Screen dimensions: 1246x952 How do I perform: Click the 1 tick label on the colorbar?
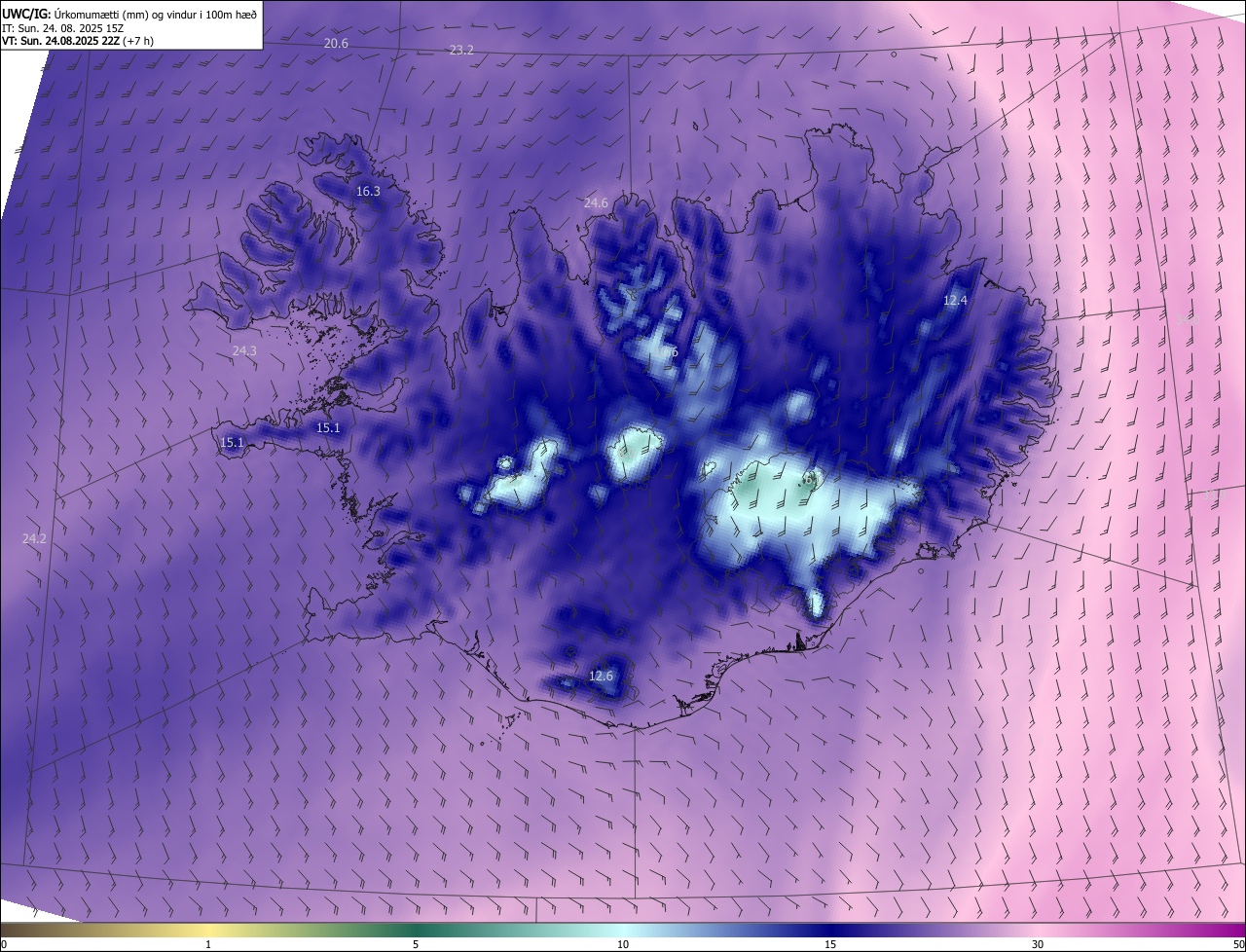tap(208, 944)
